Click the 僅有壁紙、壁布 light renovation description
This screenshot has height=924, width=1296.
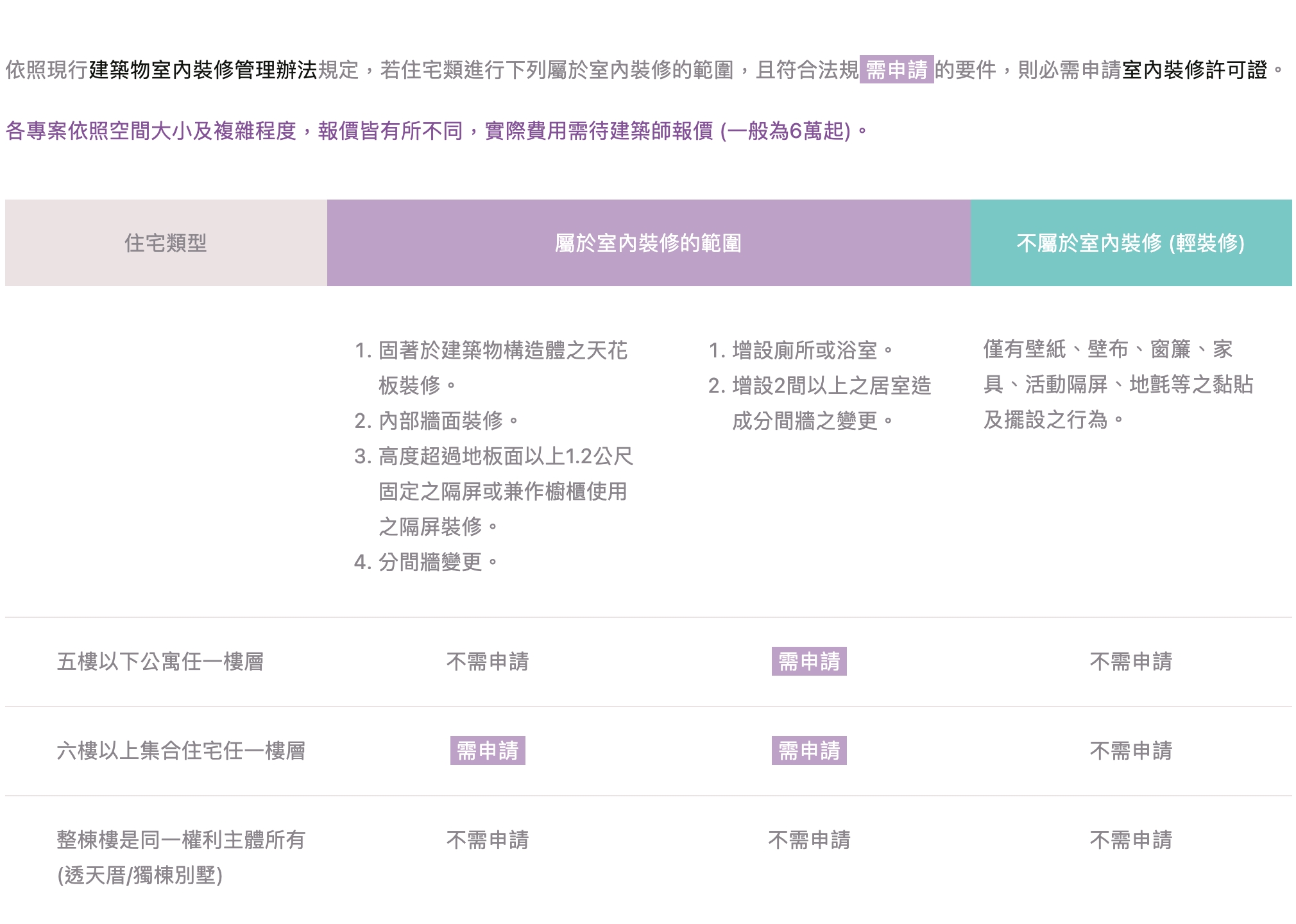[1118, 384]
